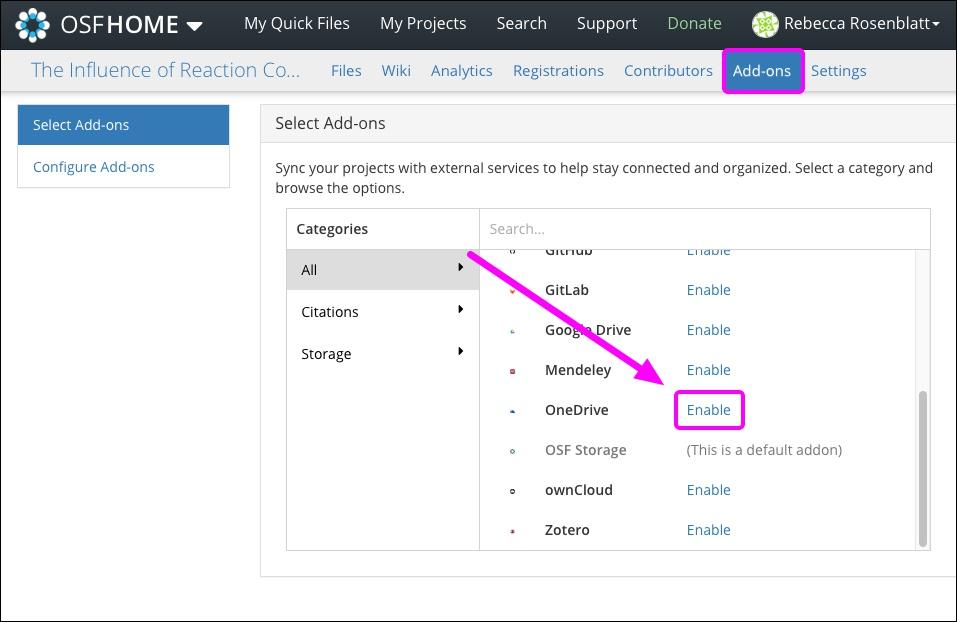Screen dimensions: 957x622
Task: Select the GitLab add-on icon
Action: 514,290
